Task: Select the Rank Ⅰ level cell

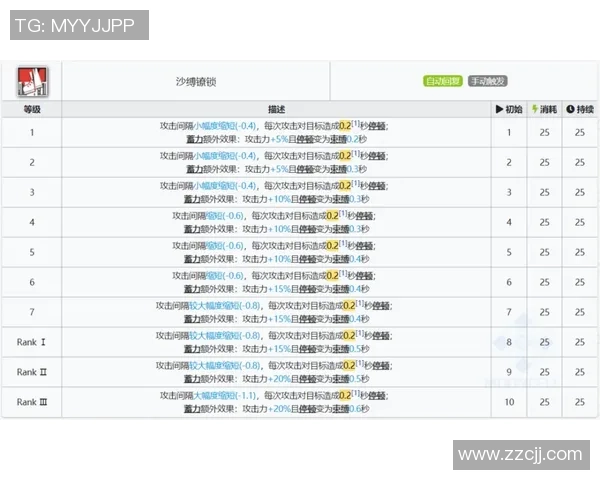Action: [x=32, y=342]
